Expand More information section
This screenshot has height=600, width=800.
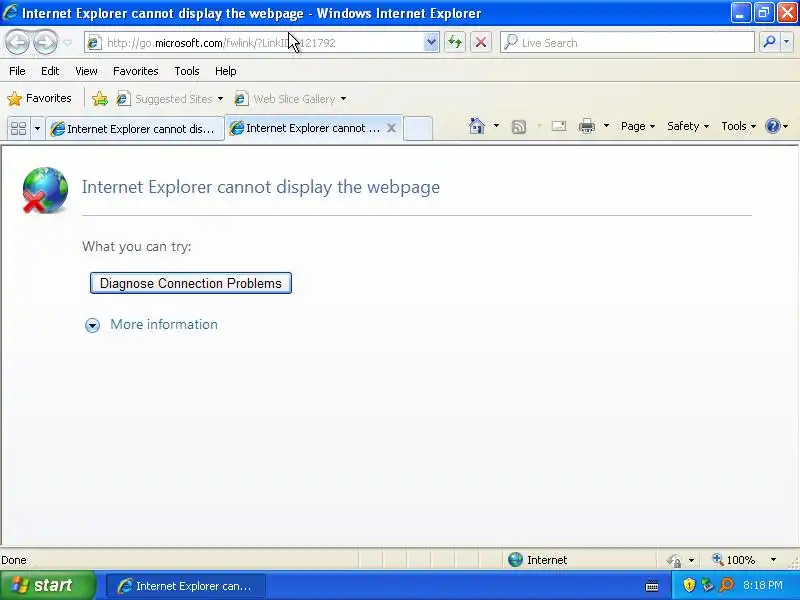point(92,325)
